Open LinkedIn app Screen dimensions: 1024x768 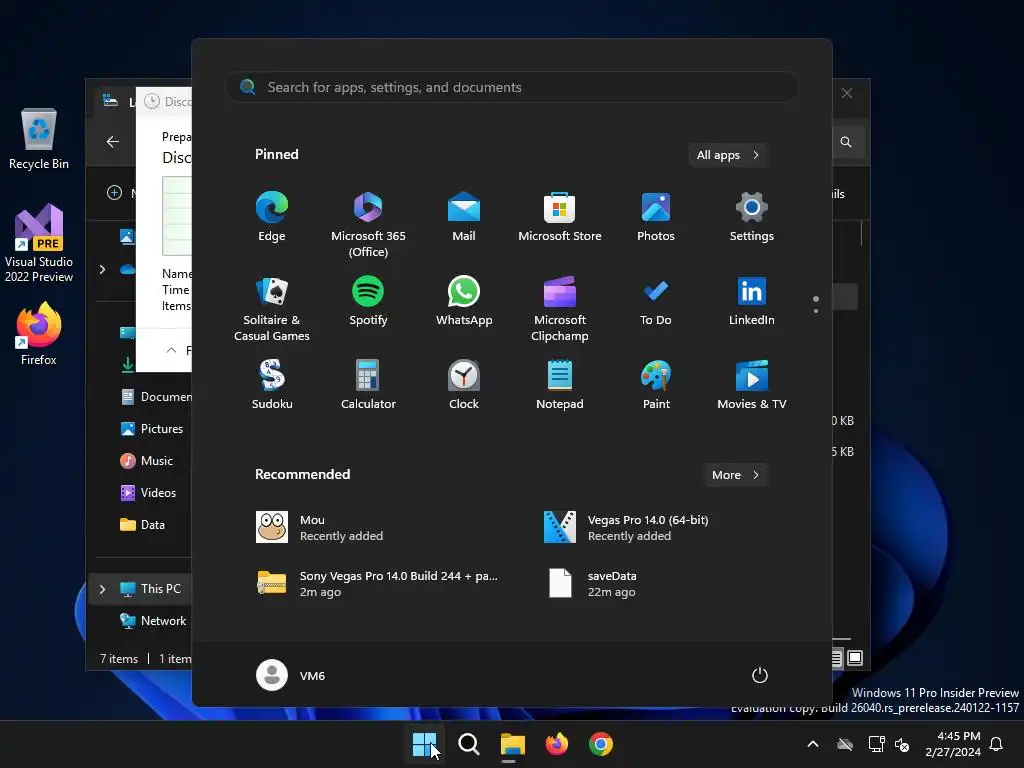[x=752, y=301]
